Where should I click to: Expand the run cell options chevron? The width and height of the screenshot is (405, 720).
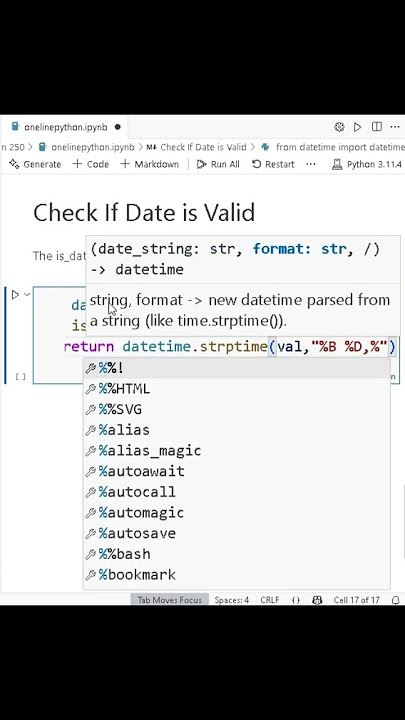pos(27,294)
